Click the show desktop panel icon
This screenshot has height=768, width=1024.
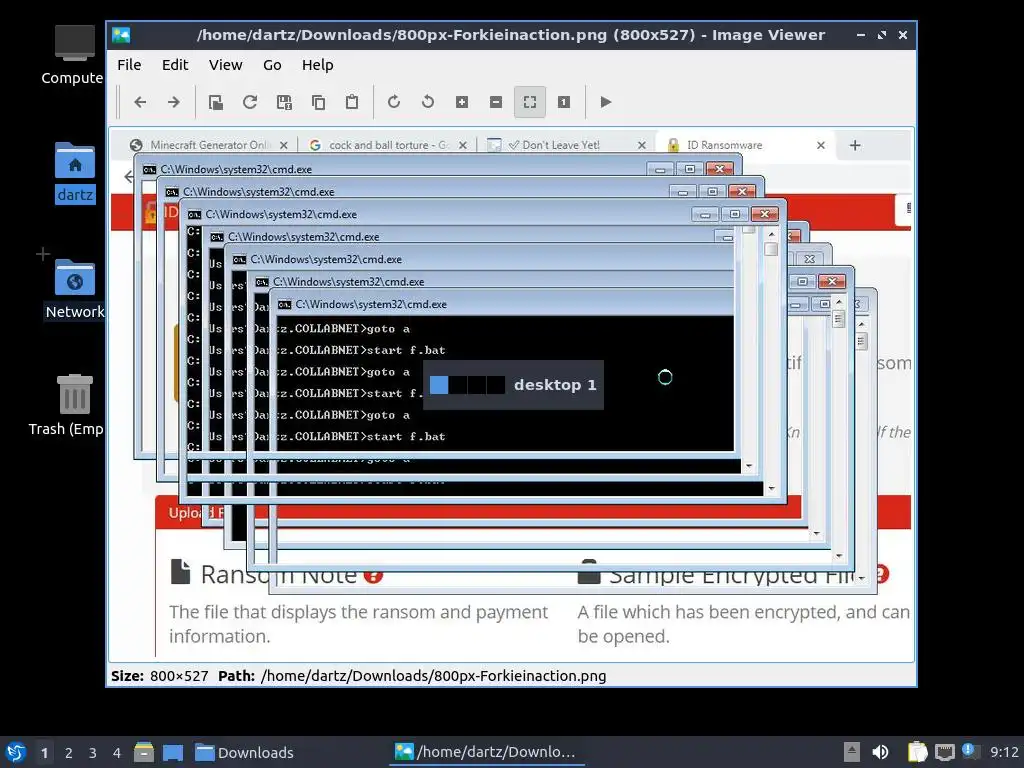tap(173, 752)
